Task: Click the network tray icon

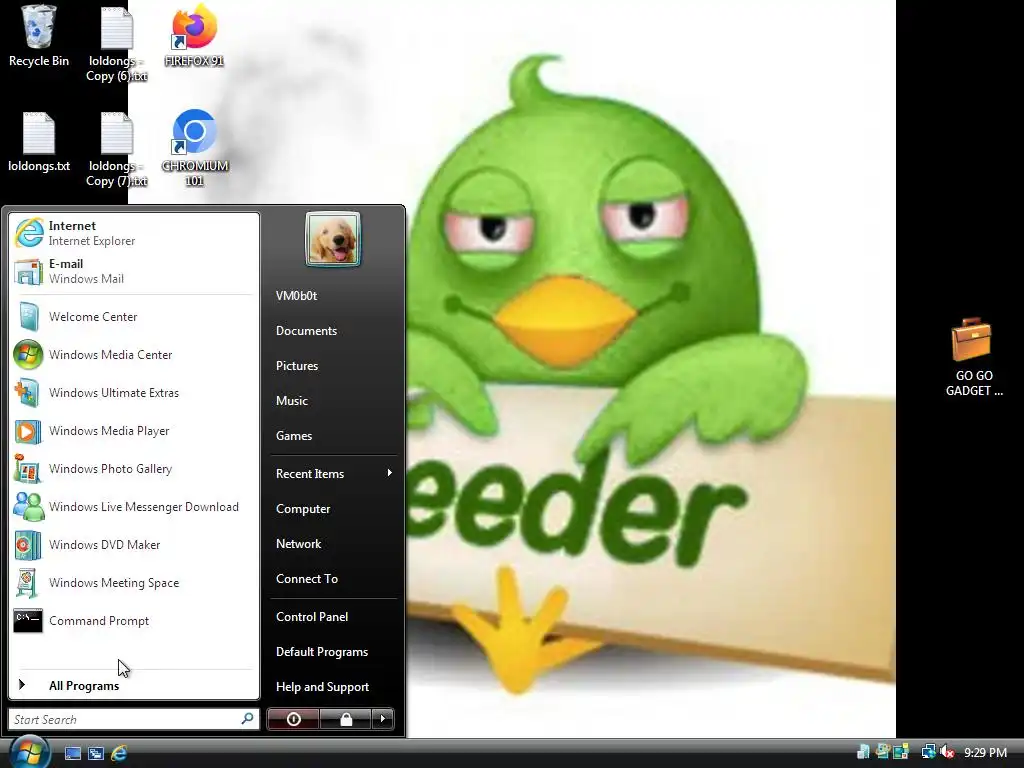Action: click(928, 752)
